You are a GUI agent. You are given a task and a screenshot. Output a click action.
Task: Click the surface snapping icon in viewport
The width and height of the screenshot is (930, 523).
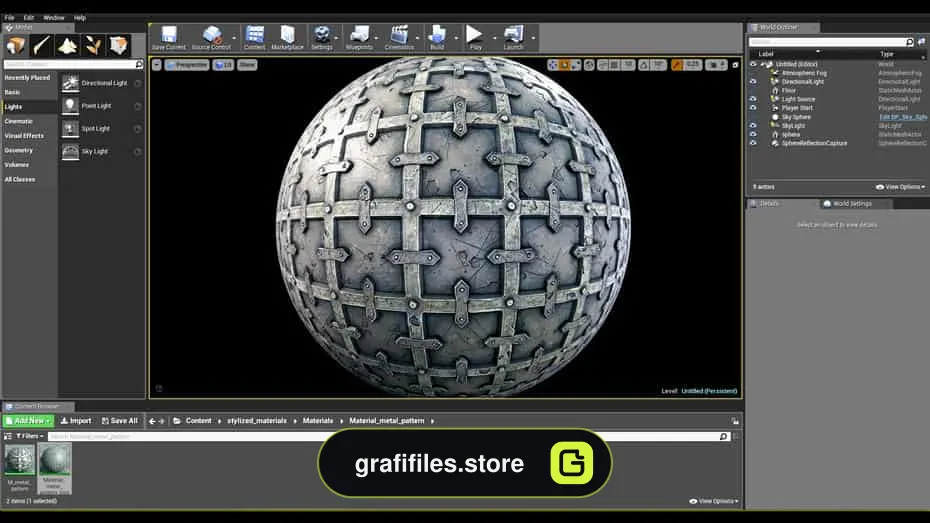pos(603,65)
